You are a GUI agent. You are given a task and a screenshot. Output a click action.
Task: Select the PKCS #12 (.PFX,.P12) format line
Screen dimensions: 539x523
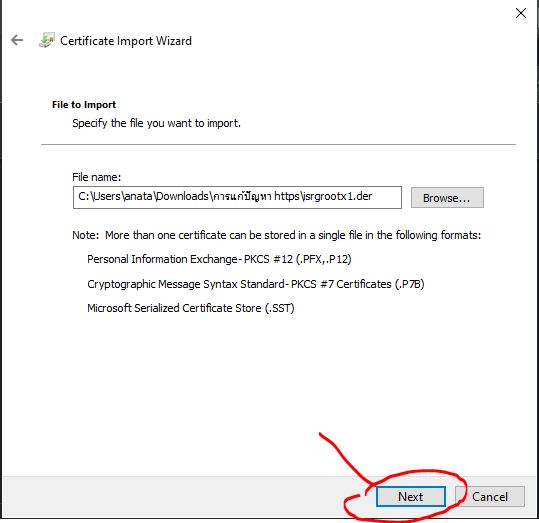[x=219, y=259]
